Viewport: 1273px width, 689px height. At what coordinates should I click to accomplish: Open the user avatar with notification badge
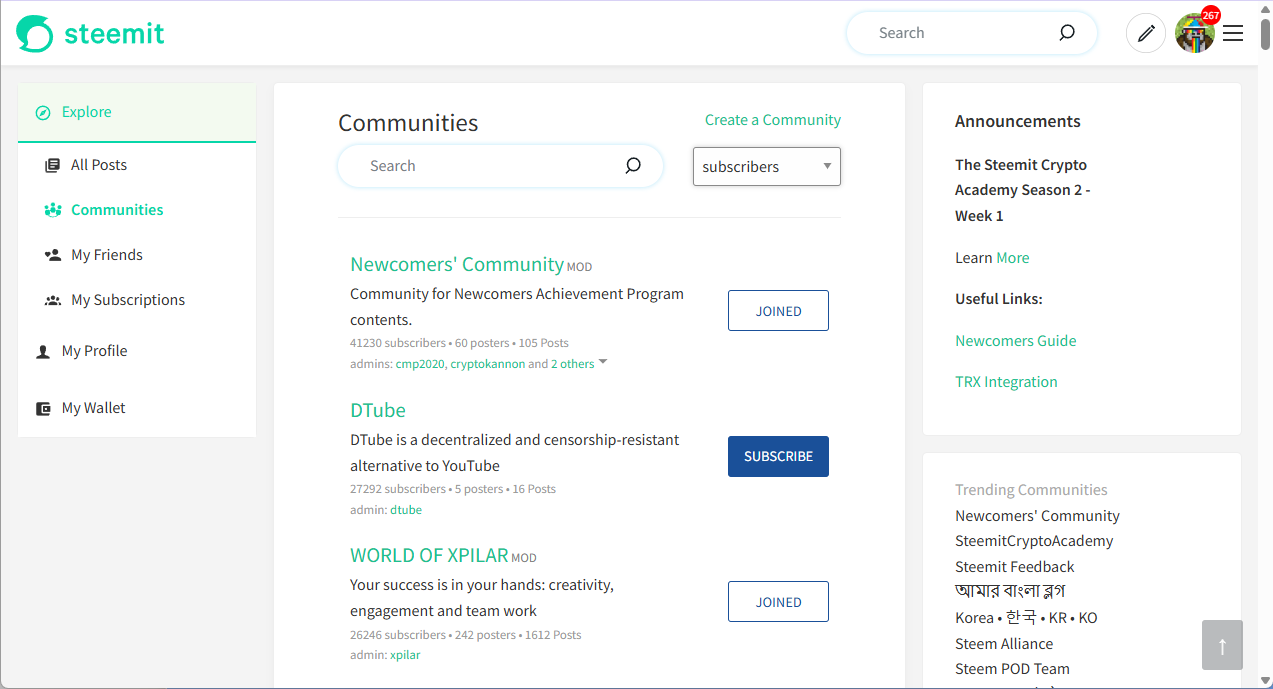1195,33
